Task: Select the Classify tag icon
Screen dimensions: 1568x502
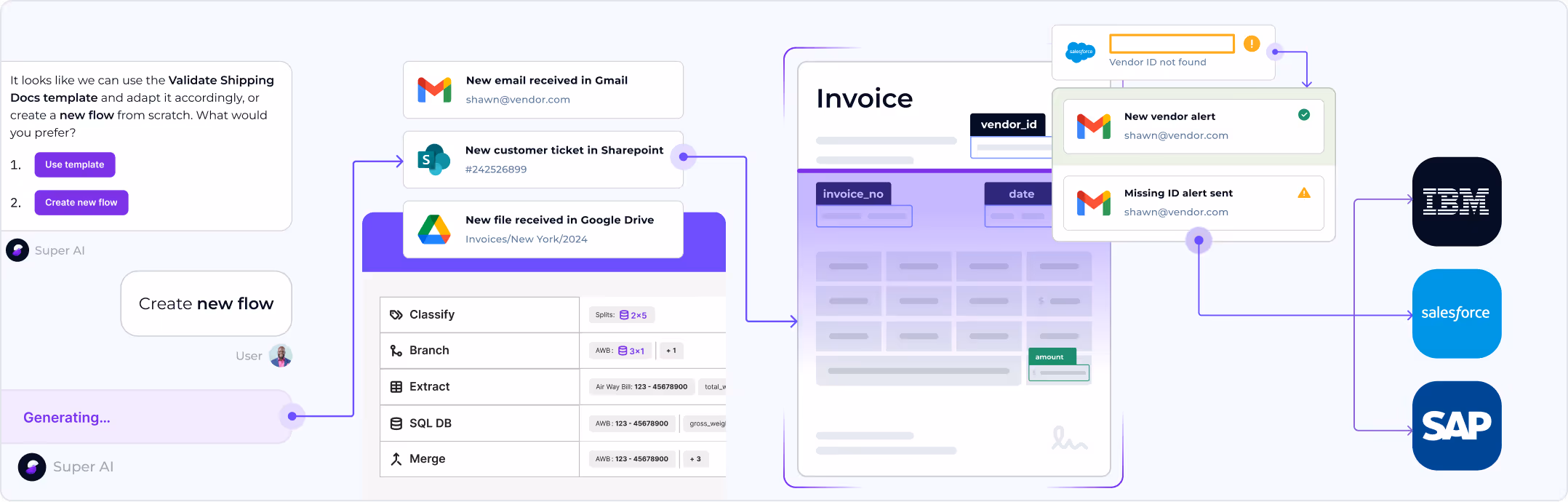Action: [x=396, y=315]
